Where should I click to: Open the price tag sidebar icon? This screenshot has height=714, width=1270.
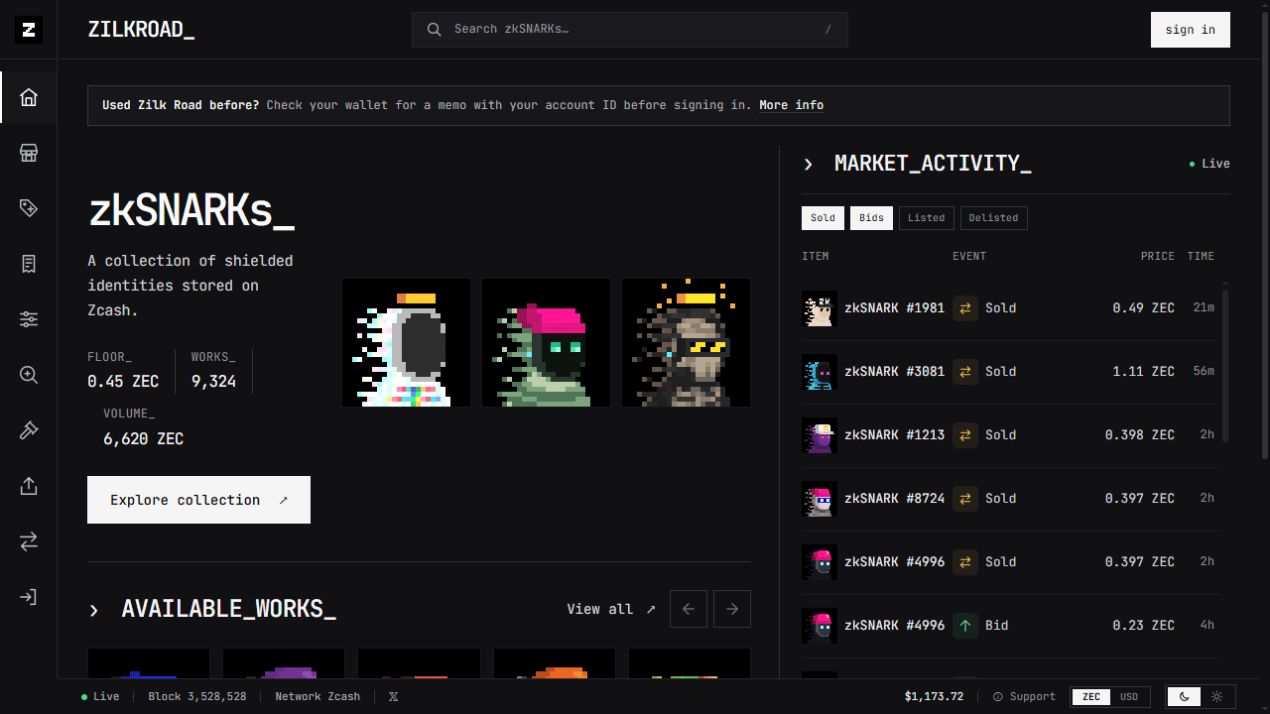pos(28,208)
